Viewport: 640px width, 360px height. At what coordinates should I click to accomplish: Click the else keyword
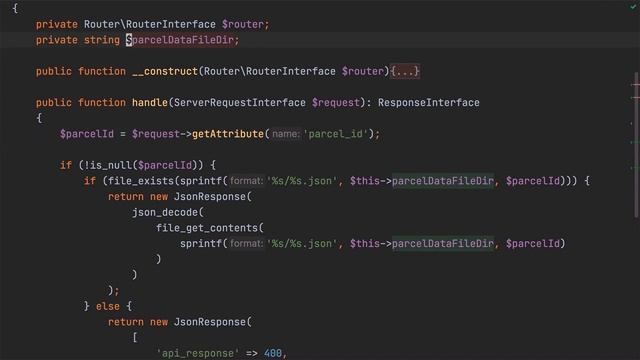[108, 307]
